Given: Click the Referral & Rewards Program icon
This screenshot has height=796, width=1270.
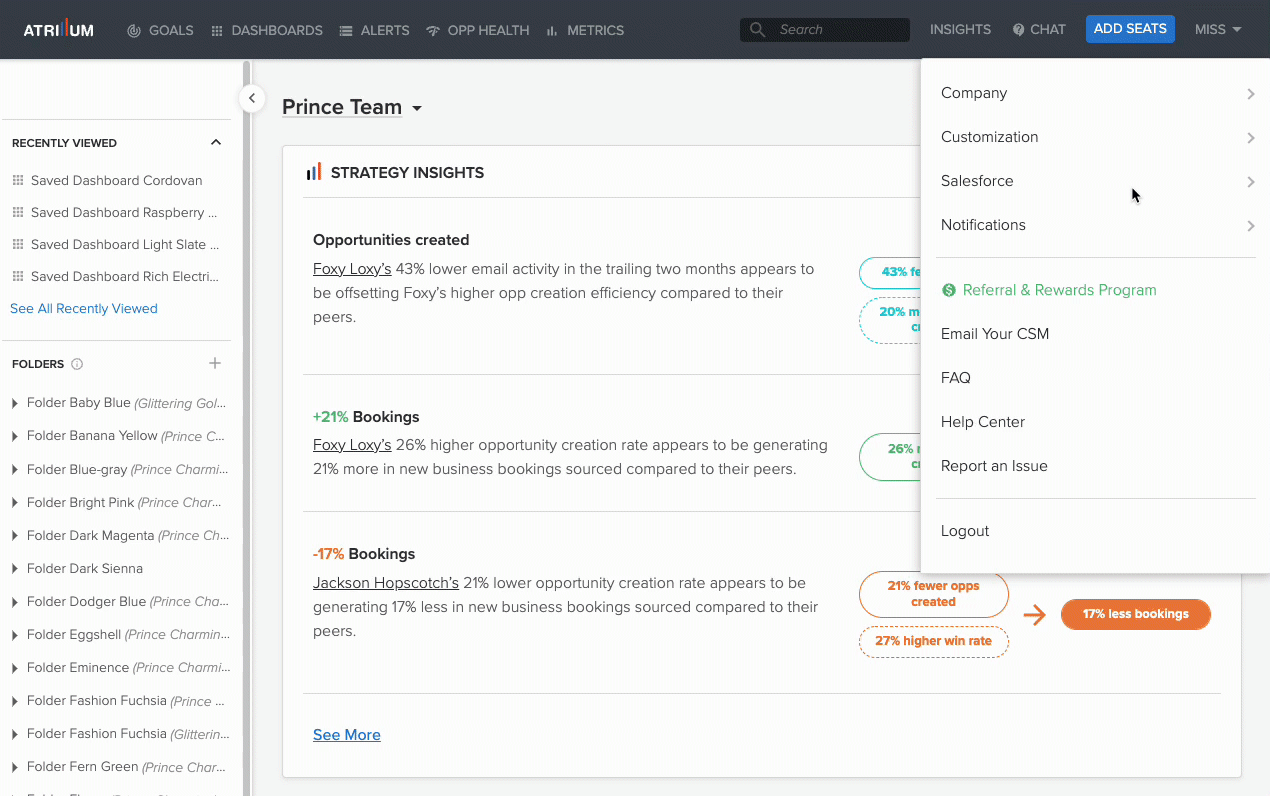Looking at the screenshot, I should (x=948, y=290).
